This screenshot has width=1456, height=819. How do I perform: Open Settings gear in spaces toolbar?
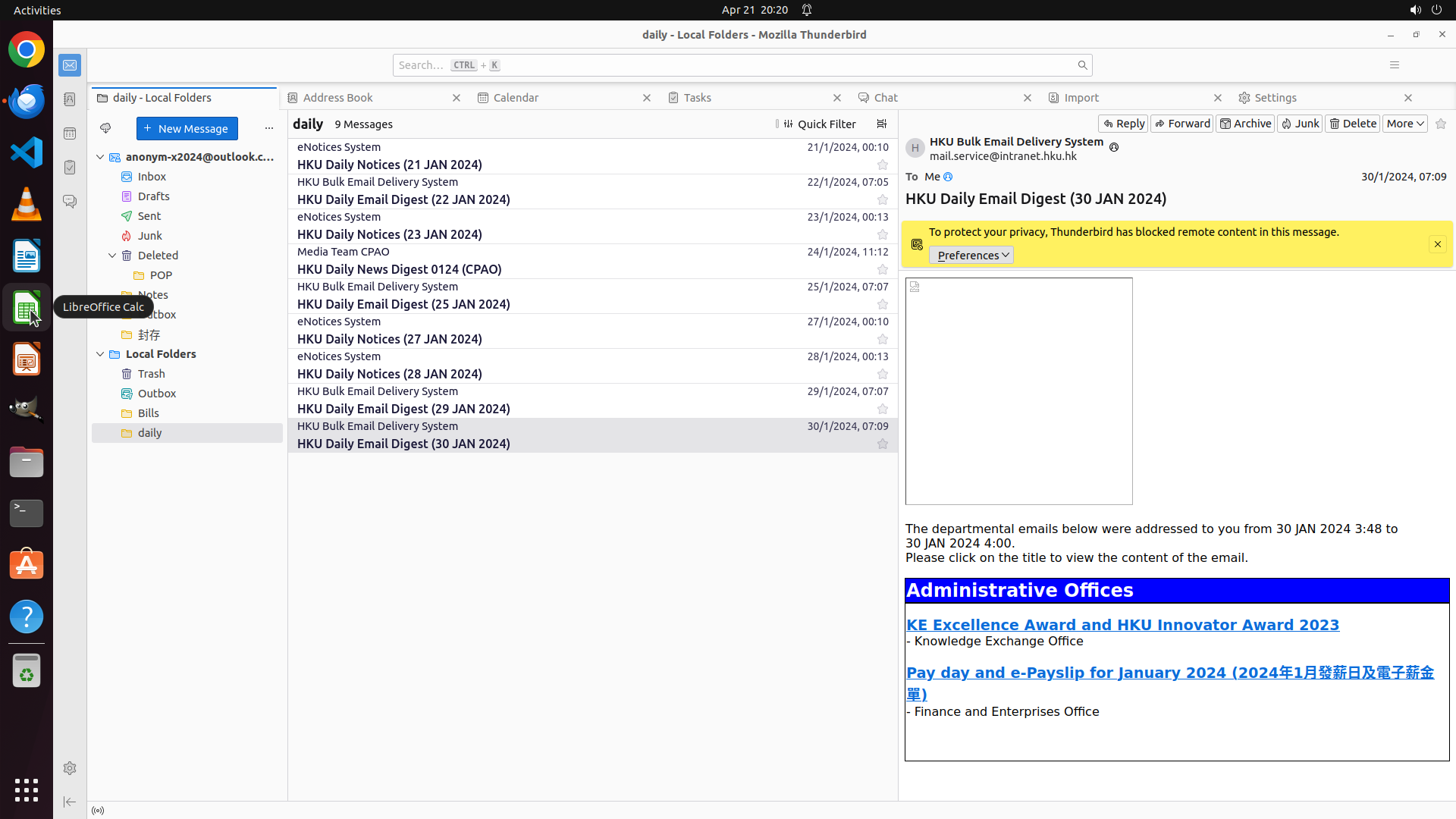70,768
